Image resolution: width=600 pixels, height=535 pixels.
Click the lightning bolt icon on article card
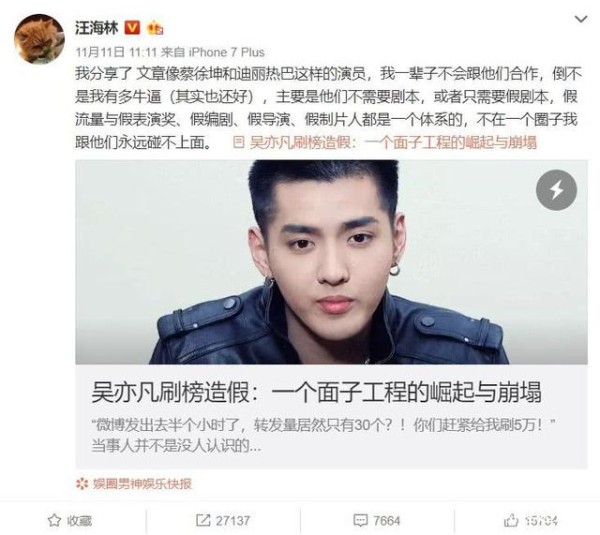pos(556,190)
